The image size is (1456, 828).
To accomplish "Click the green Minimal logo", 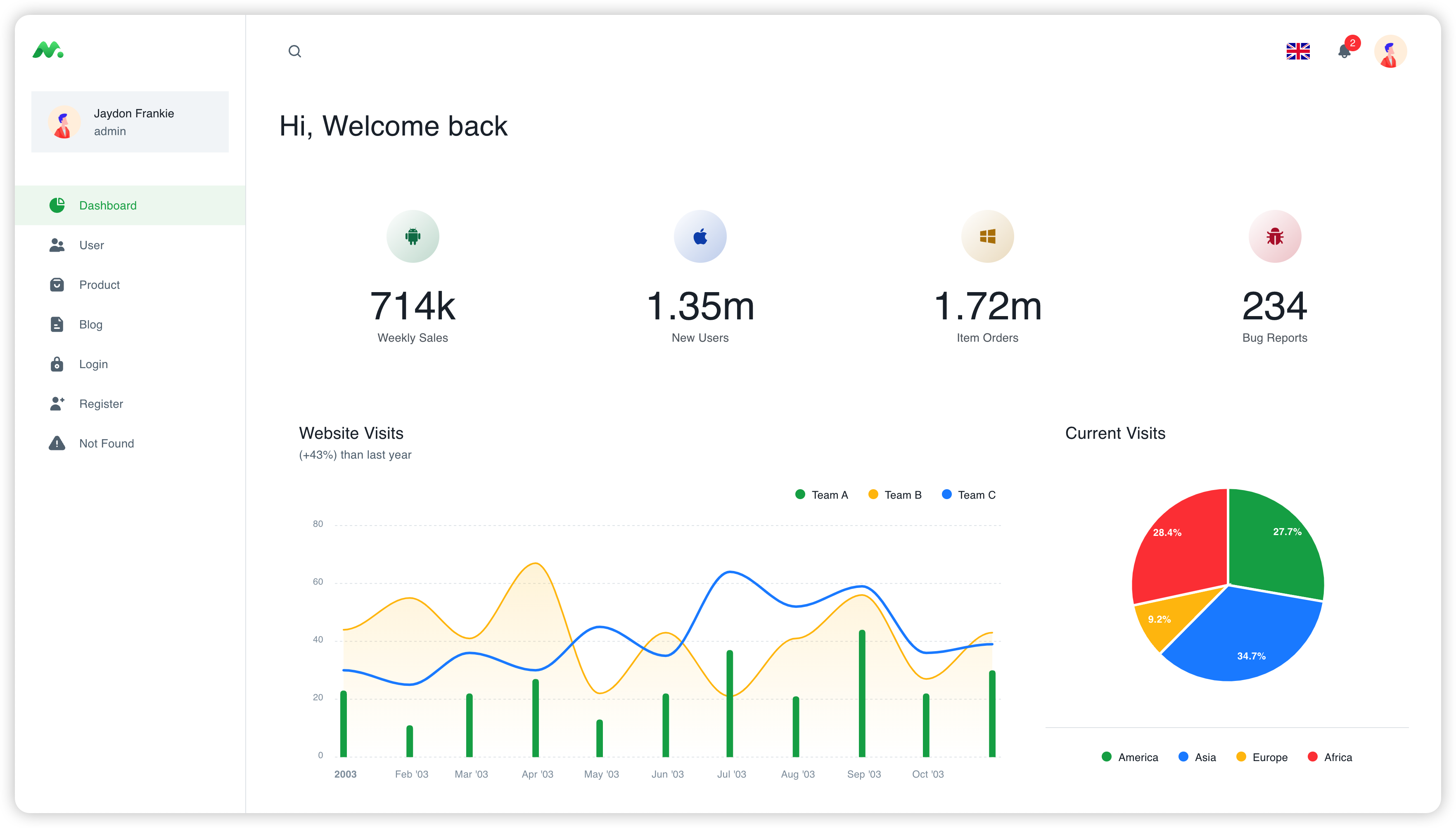I will coord(48,50).
